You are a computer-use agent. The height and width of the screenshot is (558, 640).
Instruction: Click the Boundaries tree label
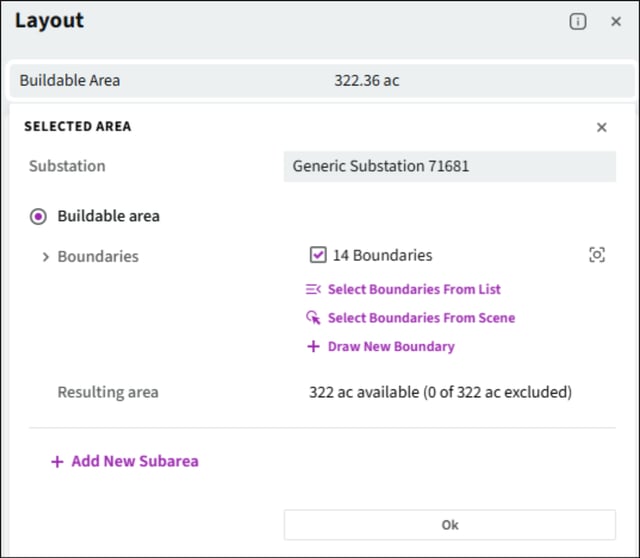tap(98, 257)
